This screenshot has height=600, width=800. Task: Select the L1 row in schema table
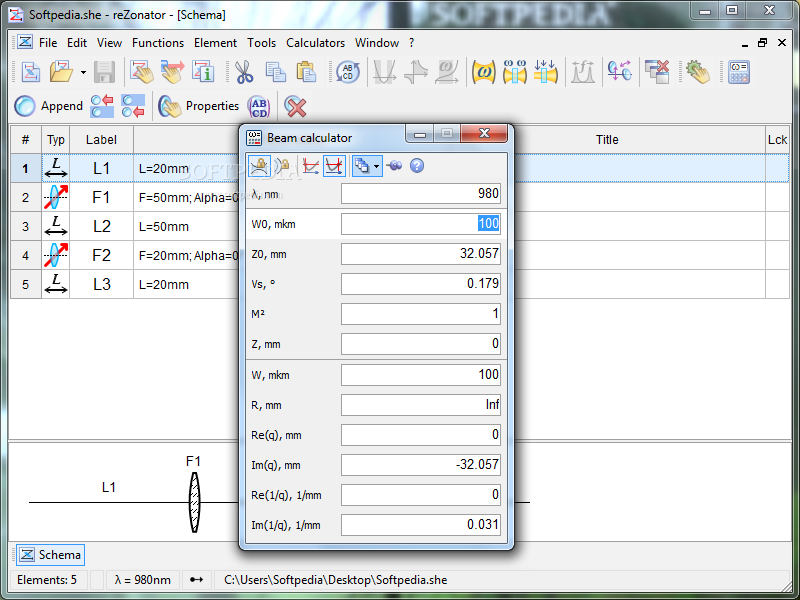point(125,168)
